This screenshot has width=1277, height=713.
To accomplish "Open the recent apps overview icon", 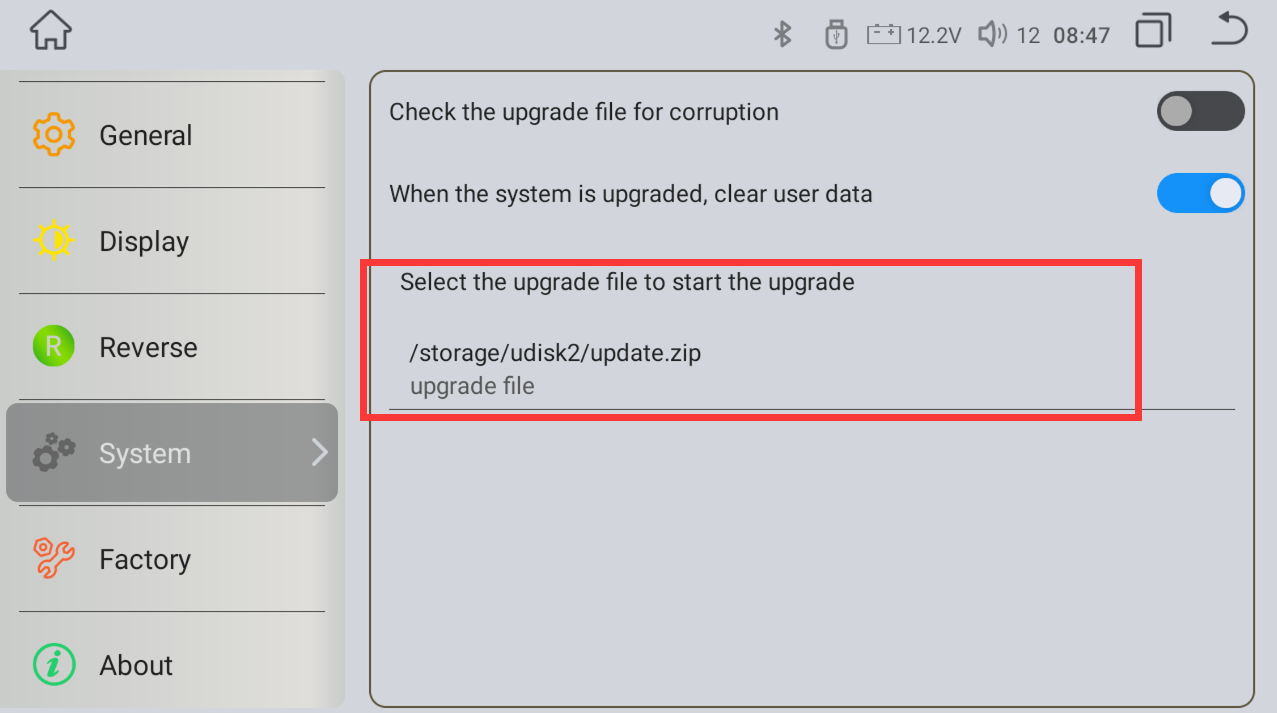I will [1153, 31].
